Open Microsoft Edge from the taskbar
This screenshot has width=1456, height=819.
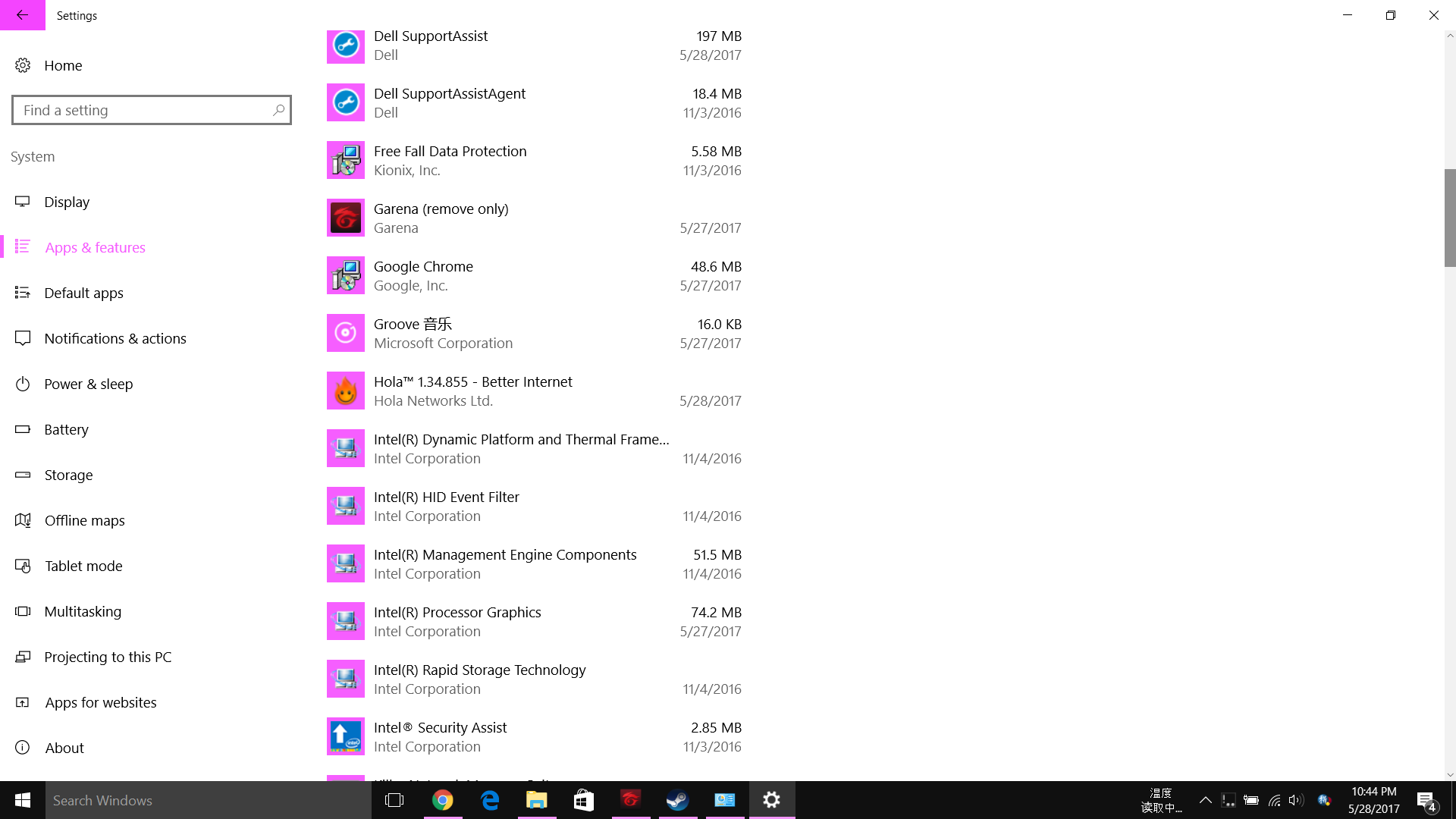(490, 800)
